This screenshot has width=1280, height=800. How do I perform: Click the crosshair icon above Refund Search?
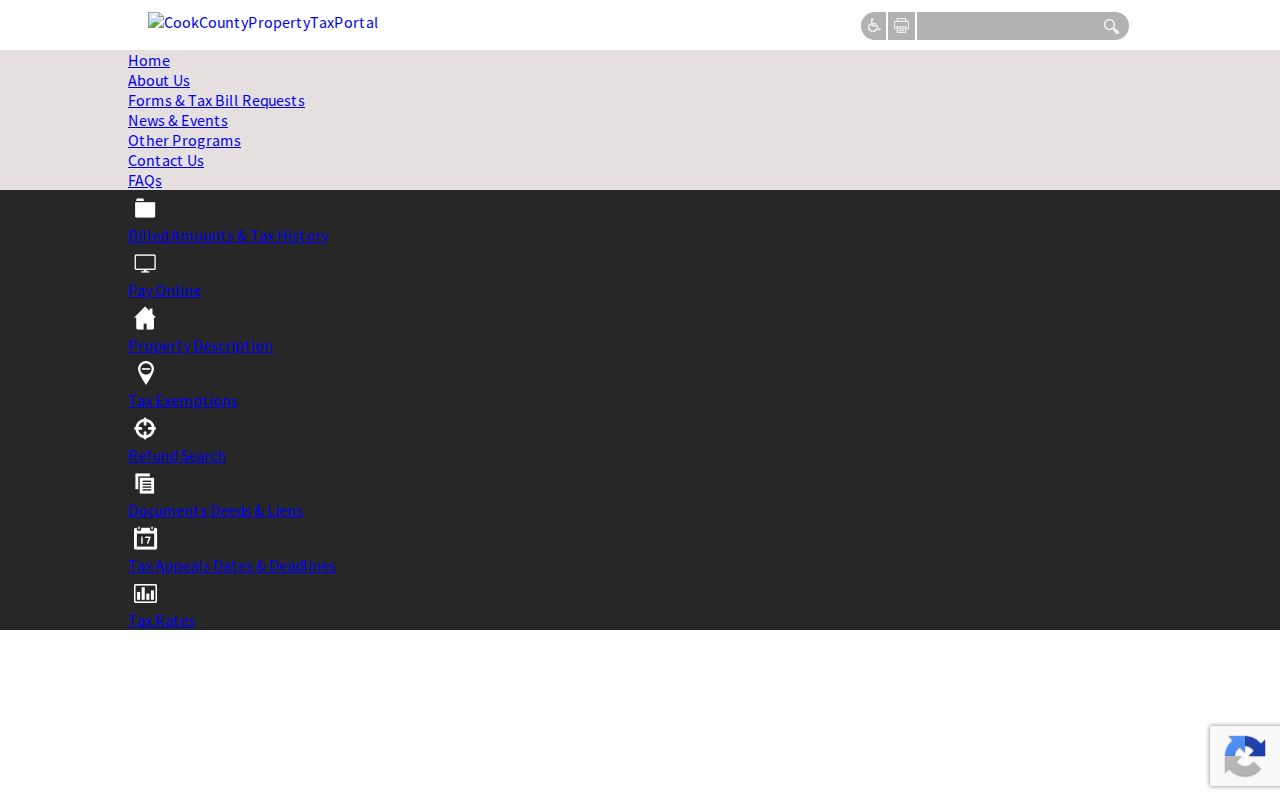click(145, 428)
